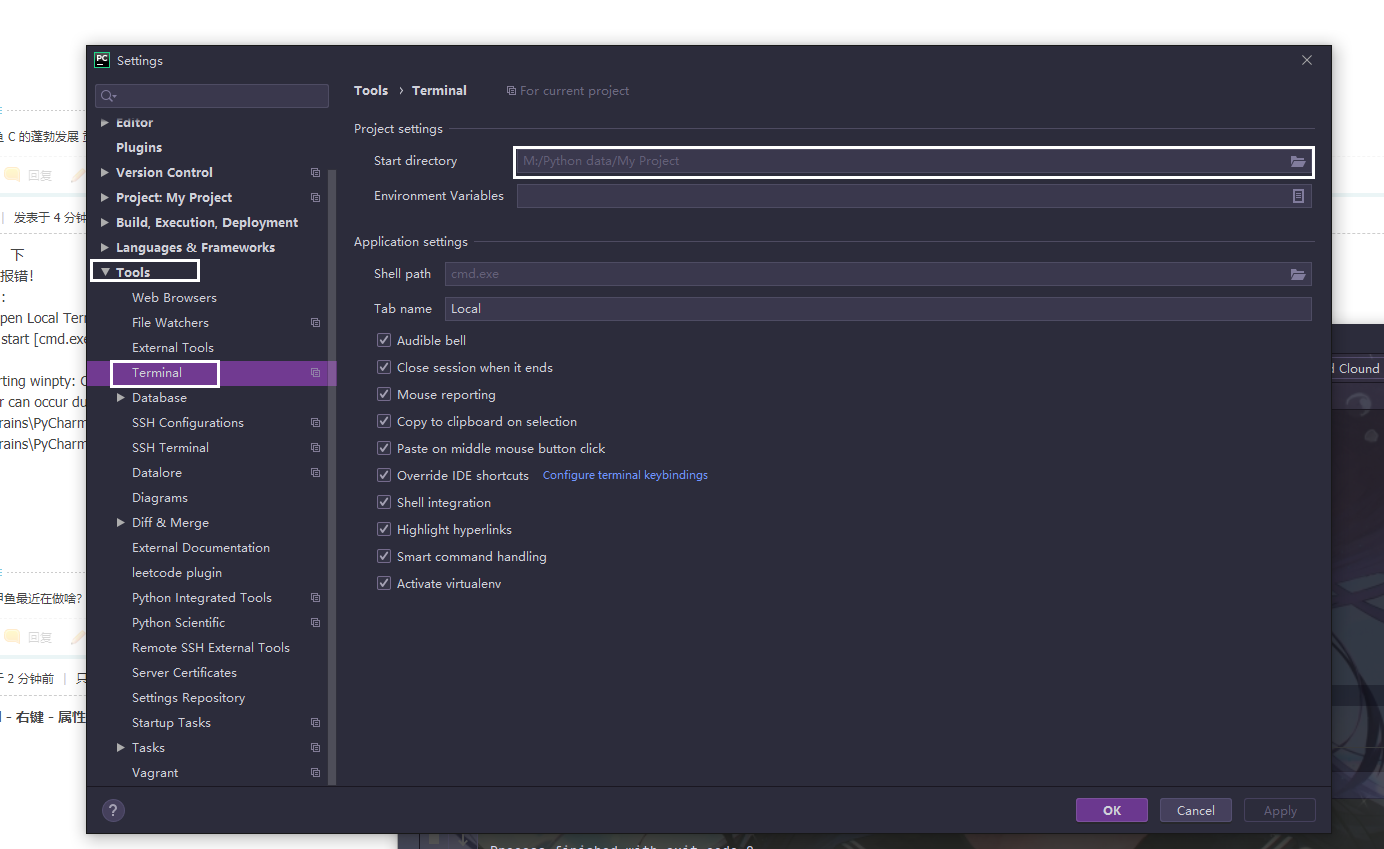Disable Mouse reporting checkbox
This screenshot has width=1384, height=849.
tap(384, 395)
